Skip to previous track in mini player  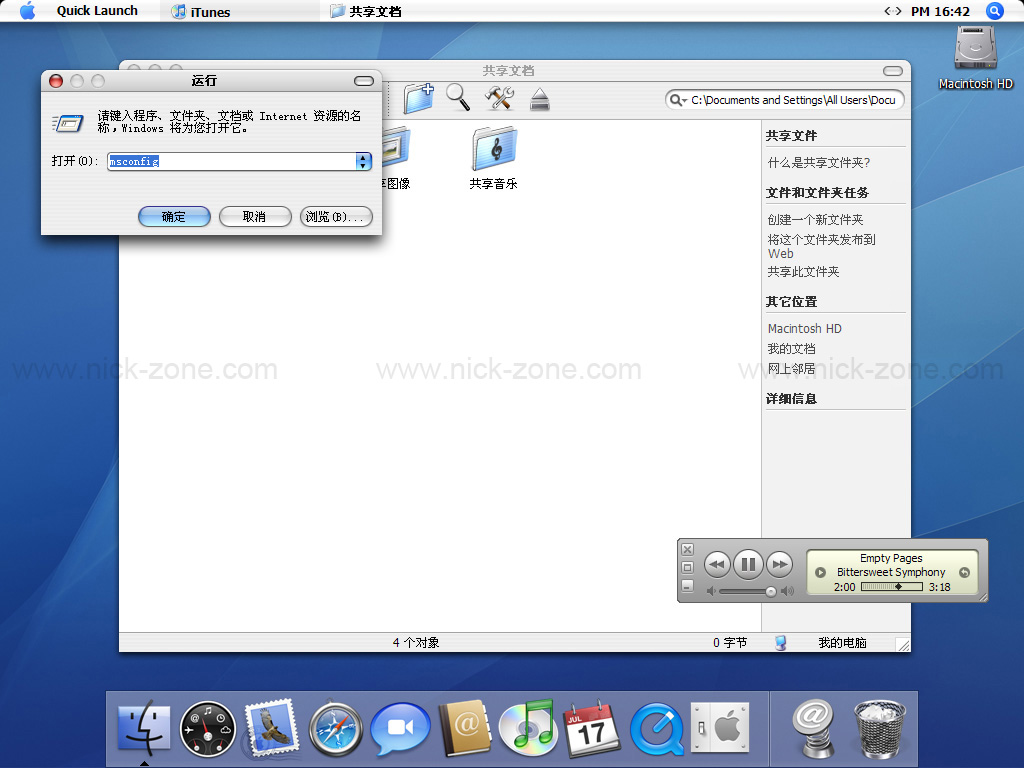point(717,564)
